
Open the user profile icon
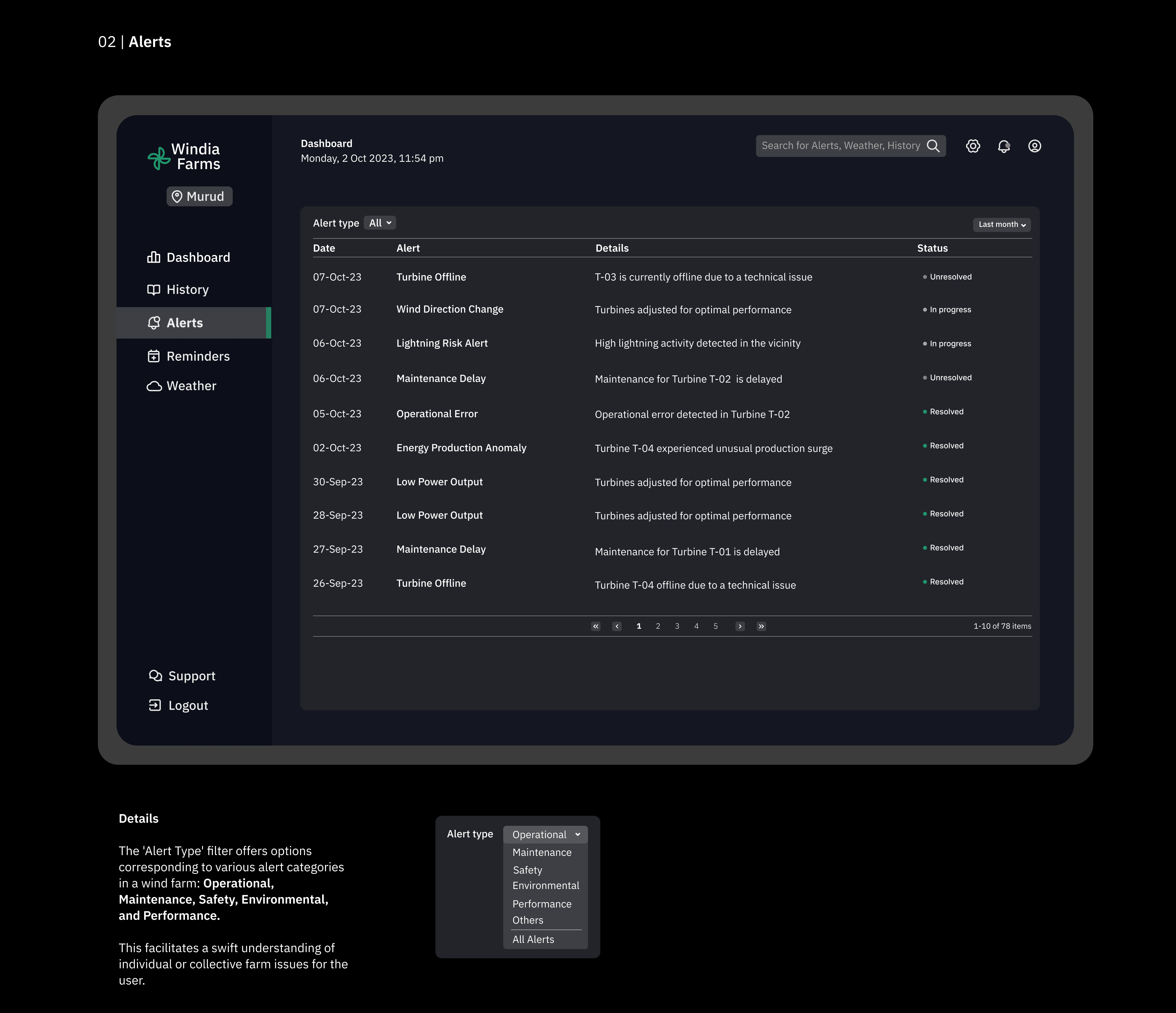(x=1035, y=146)
